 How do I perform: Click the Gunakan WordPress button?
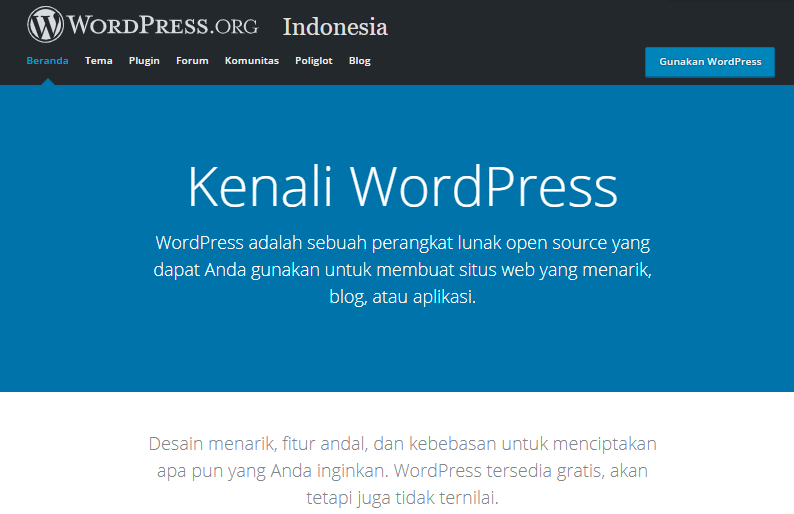point(710,62)
